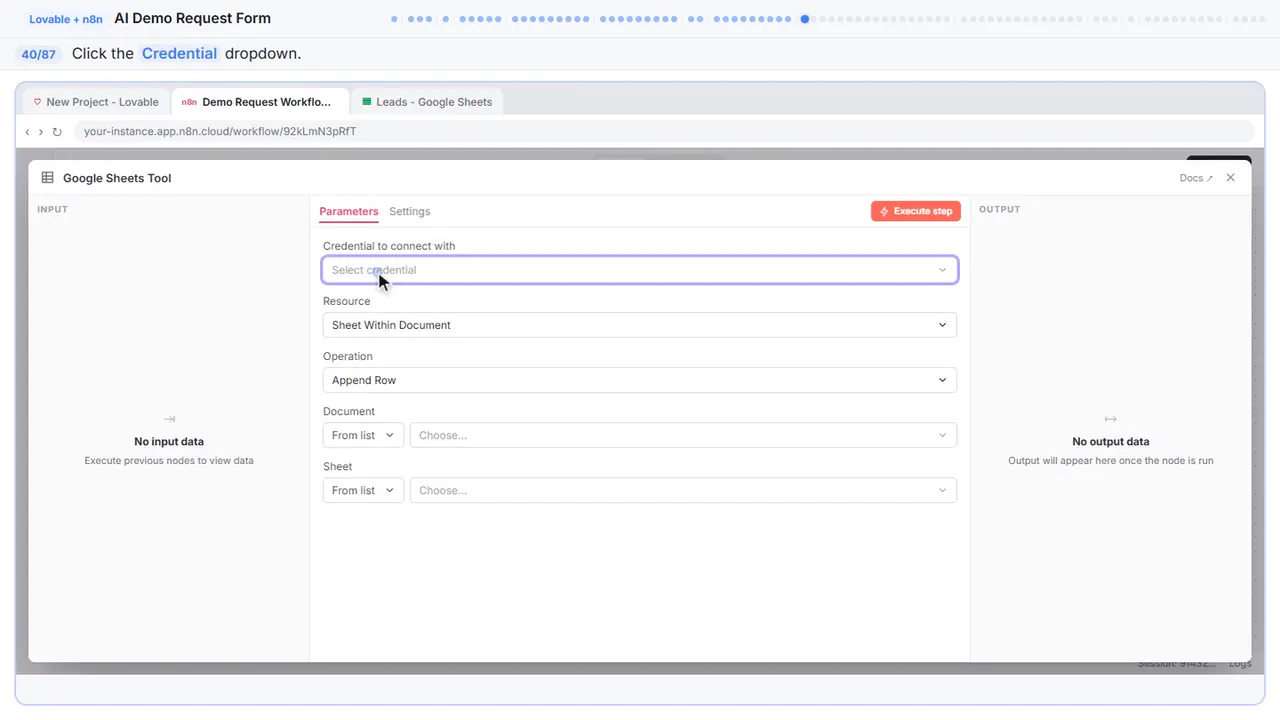Click the blue current step progress dot

point(805,19)
